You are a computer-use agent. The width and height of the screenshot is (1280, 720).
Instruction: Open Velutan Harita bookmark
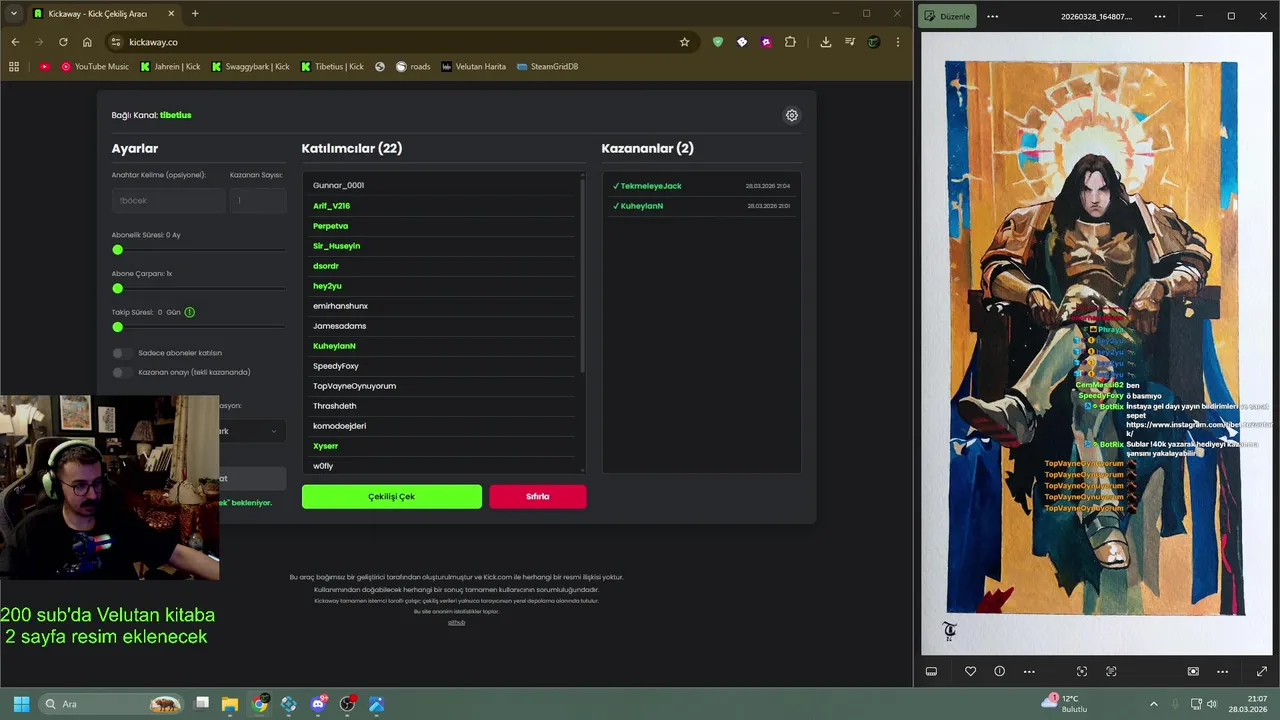(474, 67)
